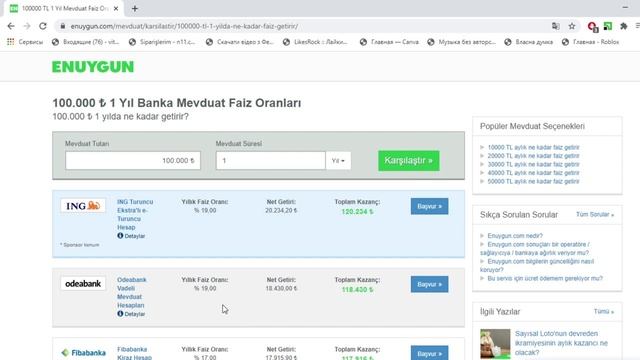Open the Sayısal Loto article thumbnail
This screenshot has height=360, width=640.
tap(495, 344)
